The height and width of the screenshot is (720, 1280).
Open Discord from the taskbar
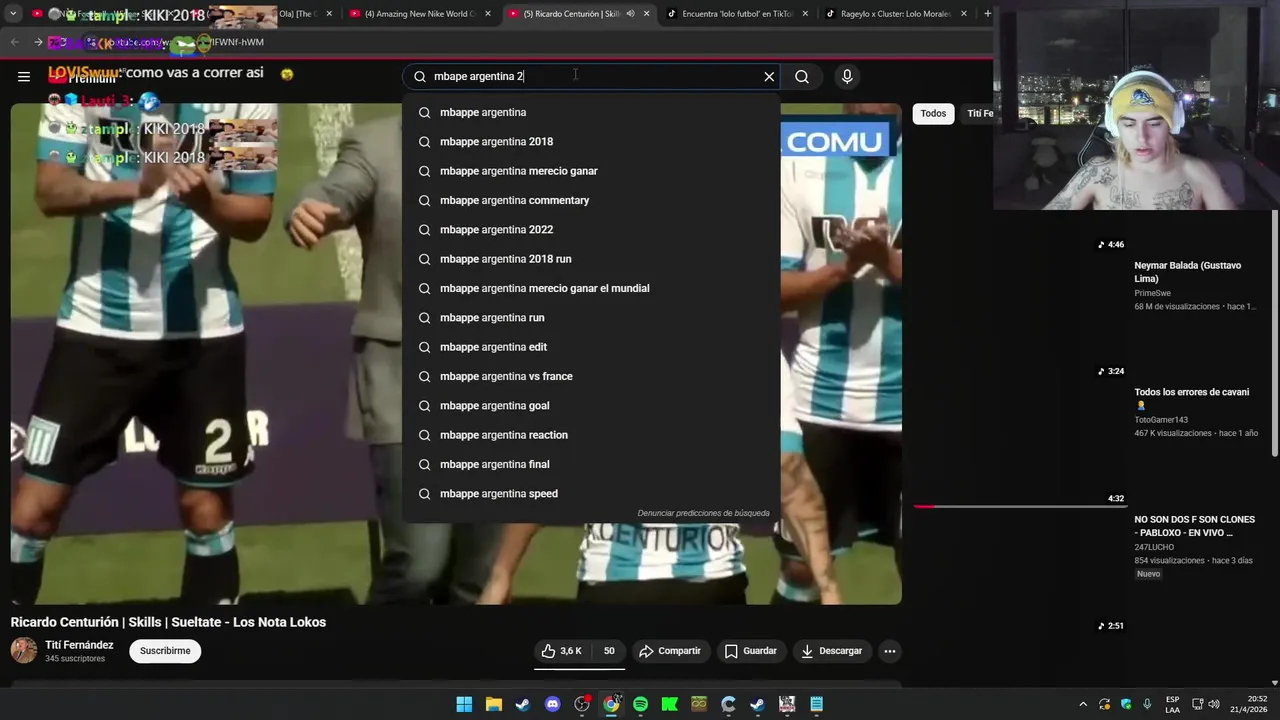[552, 704]
